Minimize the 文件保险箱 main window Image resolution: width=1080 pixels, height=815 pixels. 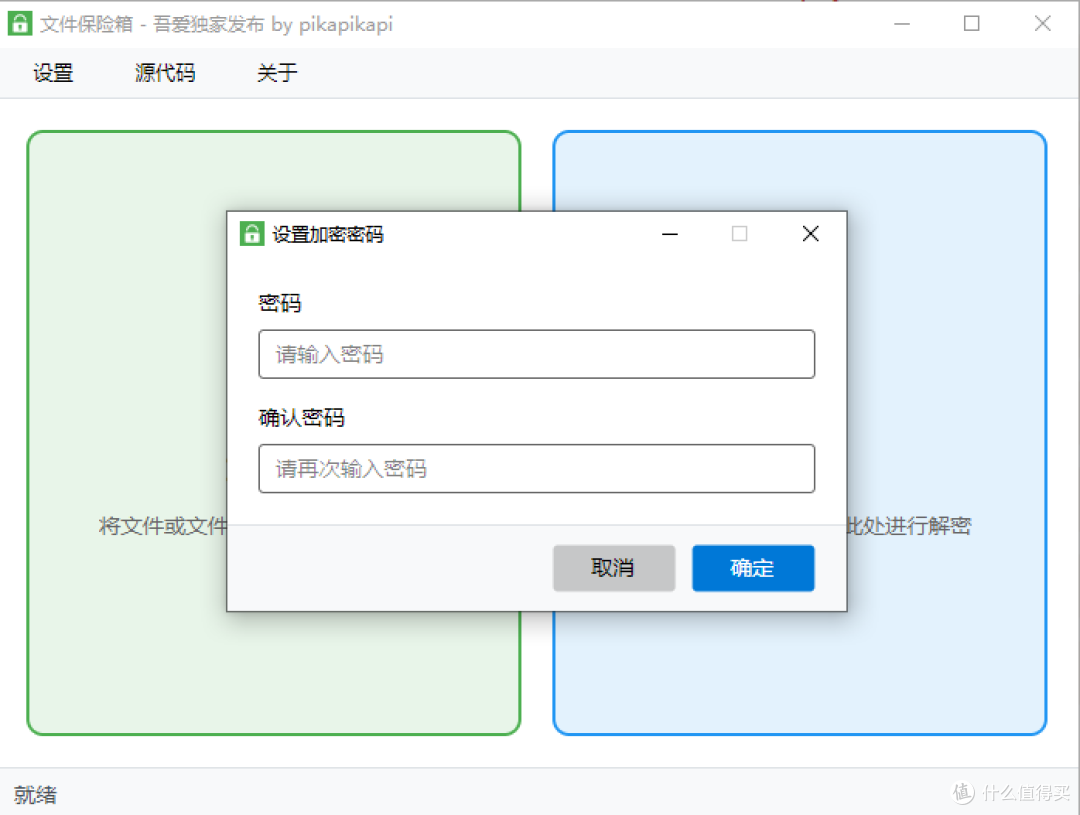click(902, 23)
